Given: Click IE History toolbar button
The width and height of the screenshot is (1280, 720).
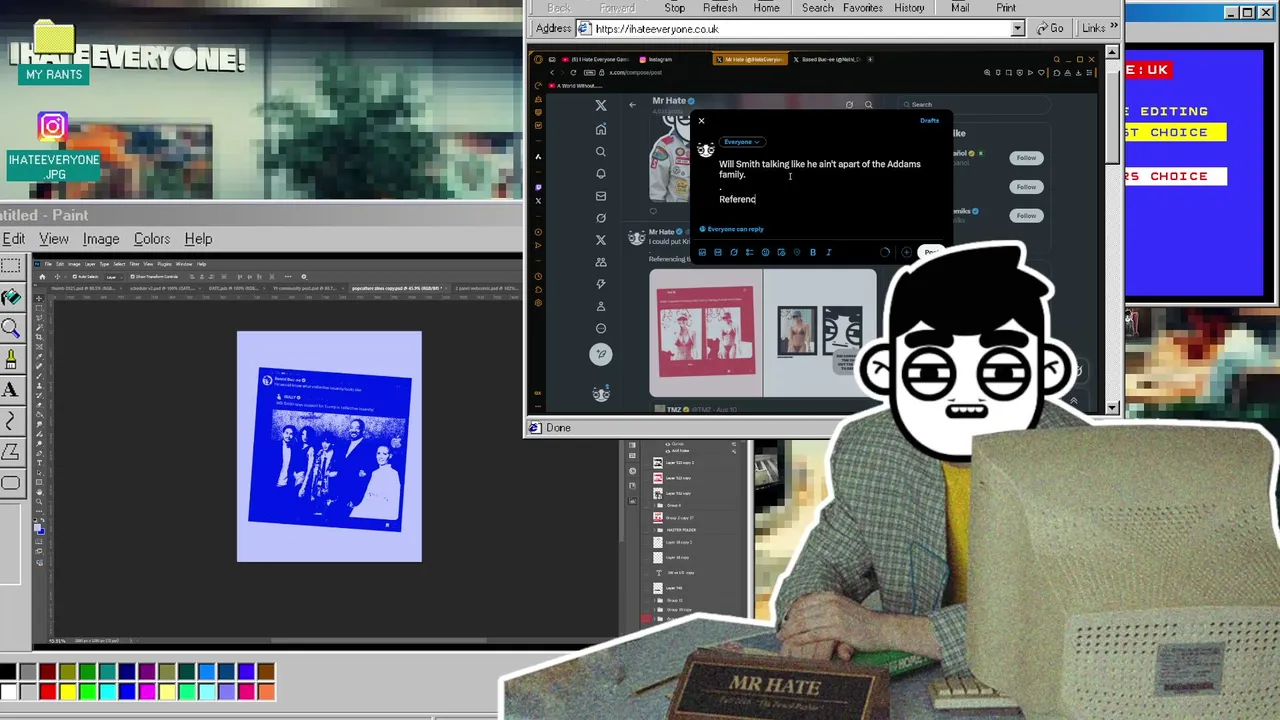Looking at the screenshot, I should coord(909,7).
